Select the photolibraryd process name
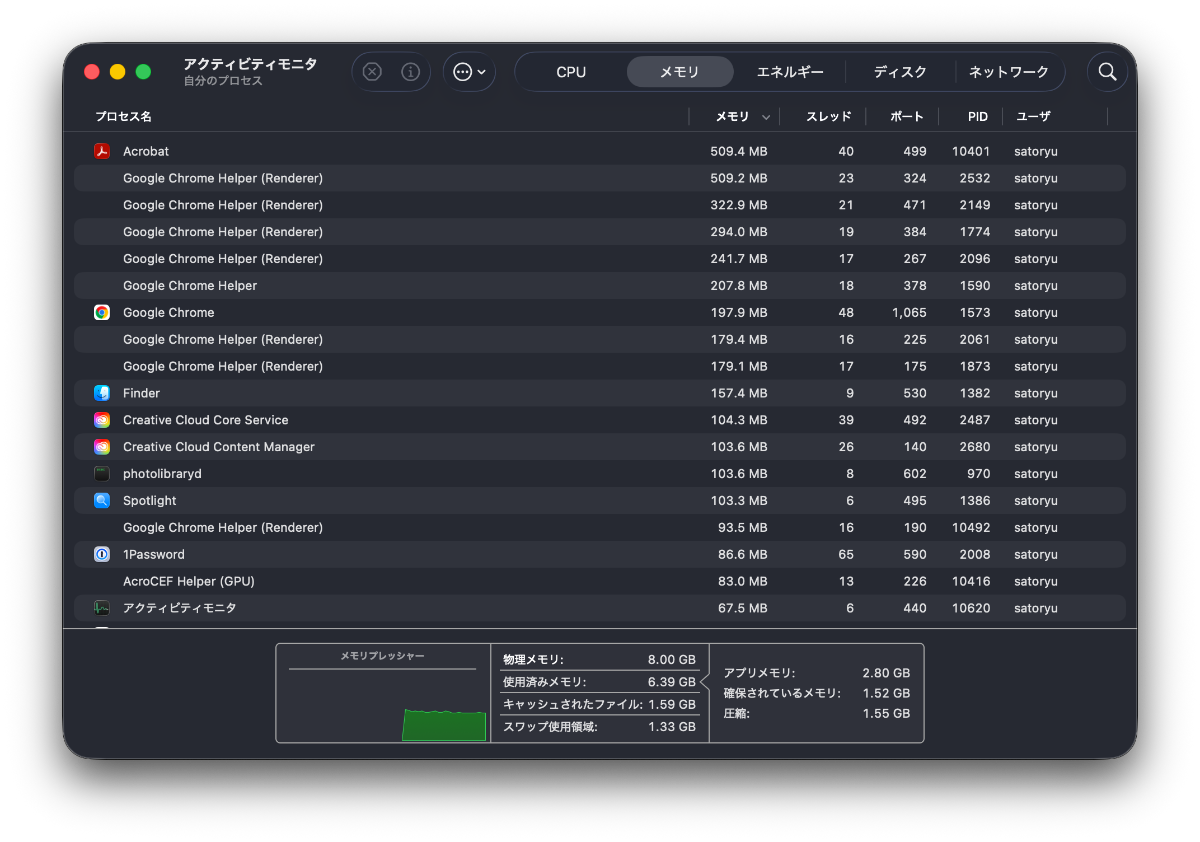Image resolution: width=1200 pixels, height=842 pixels. point(162,474)
